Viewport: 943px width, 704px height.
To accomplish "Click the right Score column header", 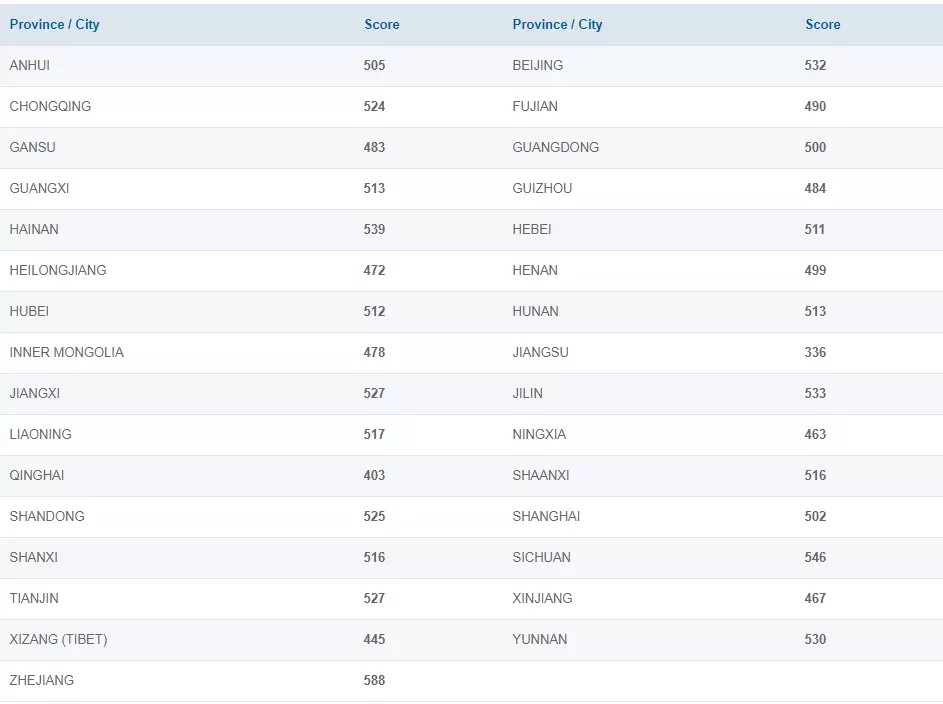I will click(822, 24).
